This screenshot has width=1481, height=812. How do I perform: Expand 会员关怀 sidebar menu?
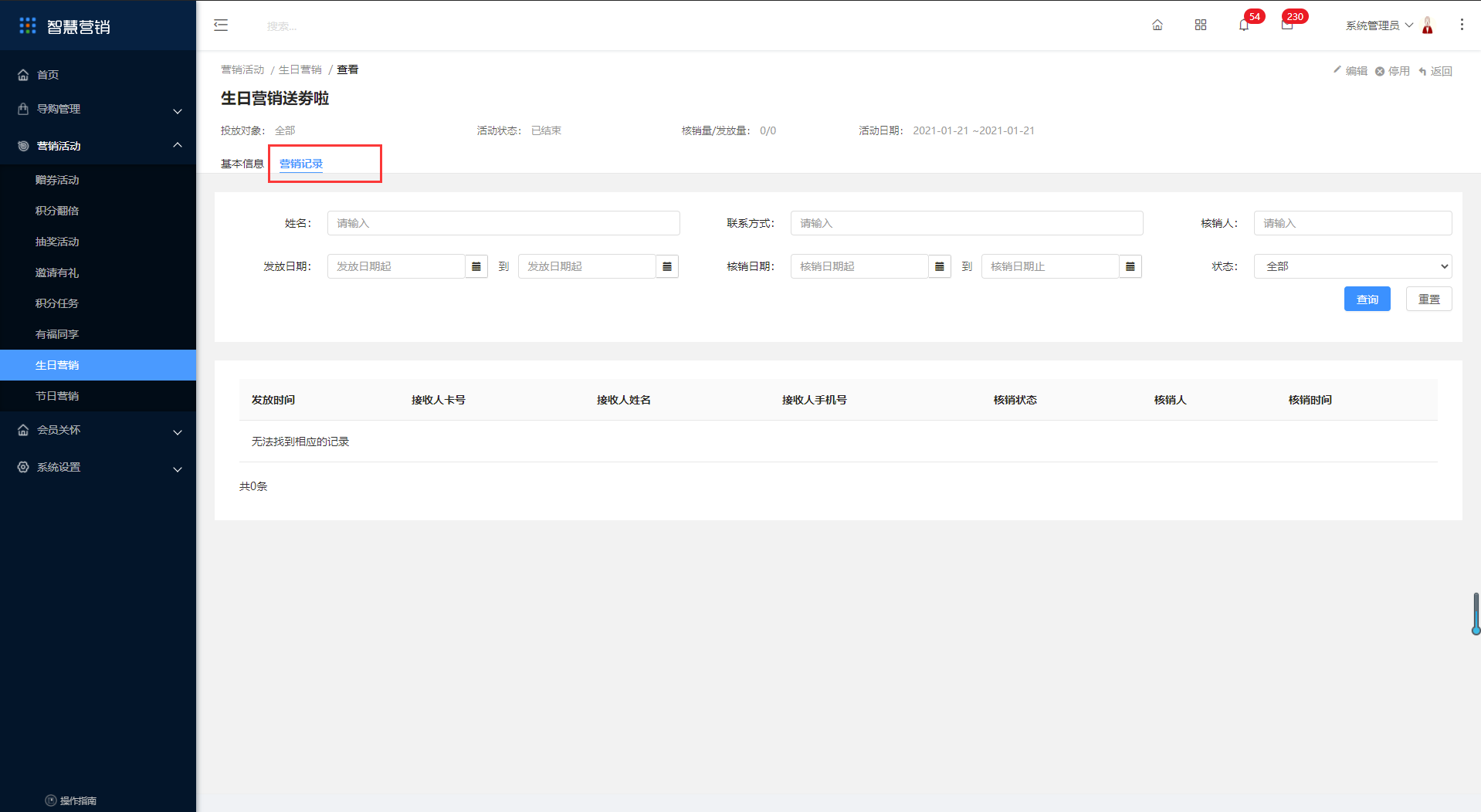click(x=98, y=430)
